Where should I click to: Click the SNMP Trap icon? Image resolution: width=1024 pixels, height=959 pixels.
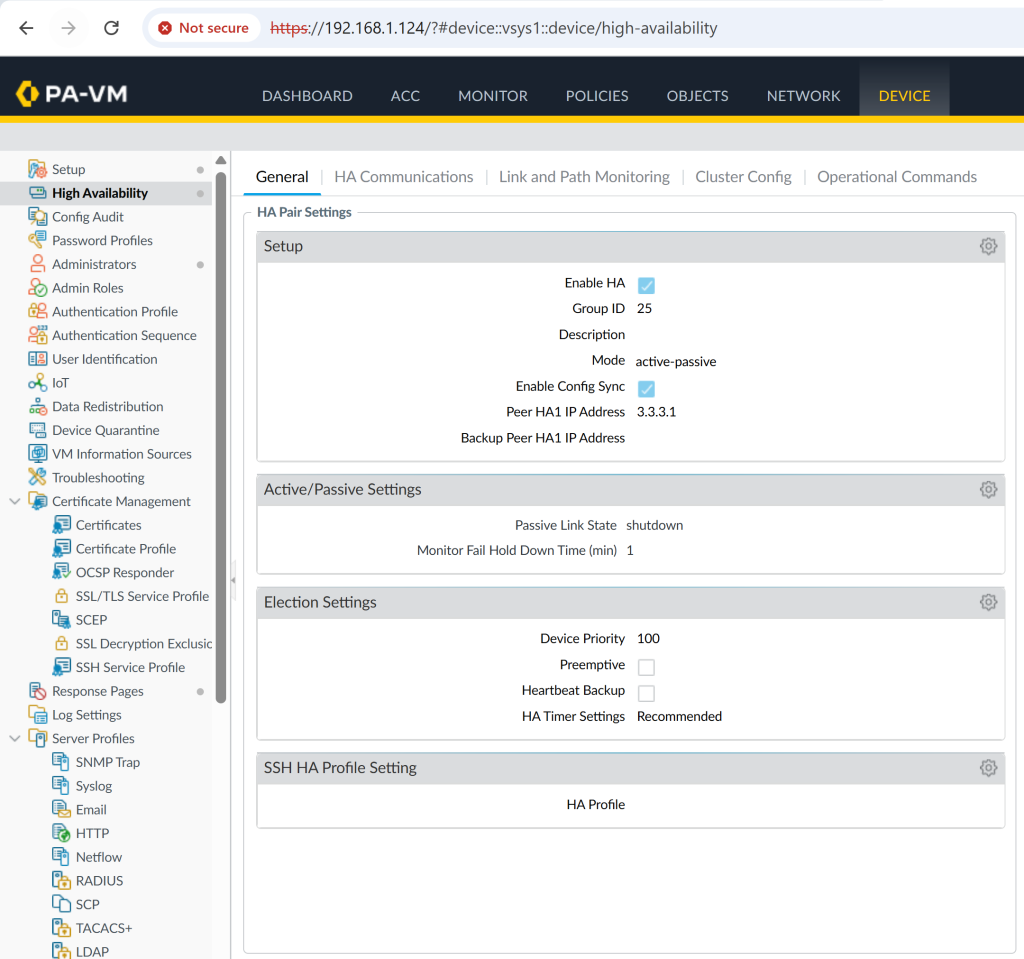[61, 762]
